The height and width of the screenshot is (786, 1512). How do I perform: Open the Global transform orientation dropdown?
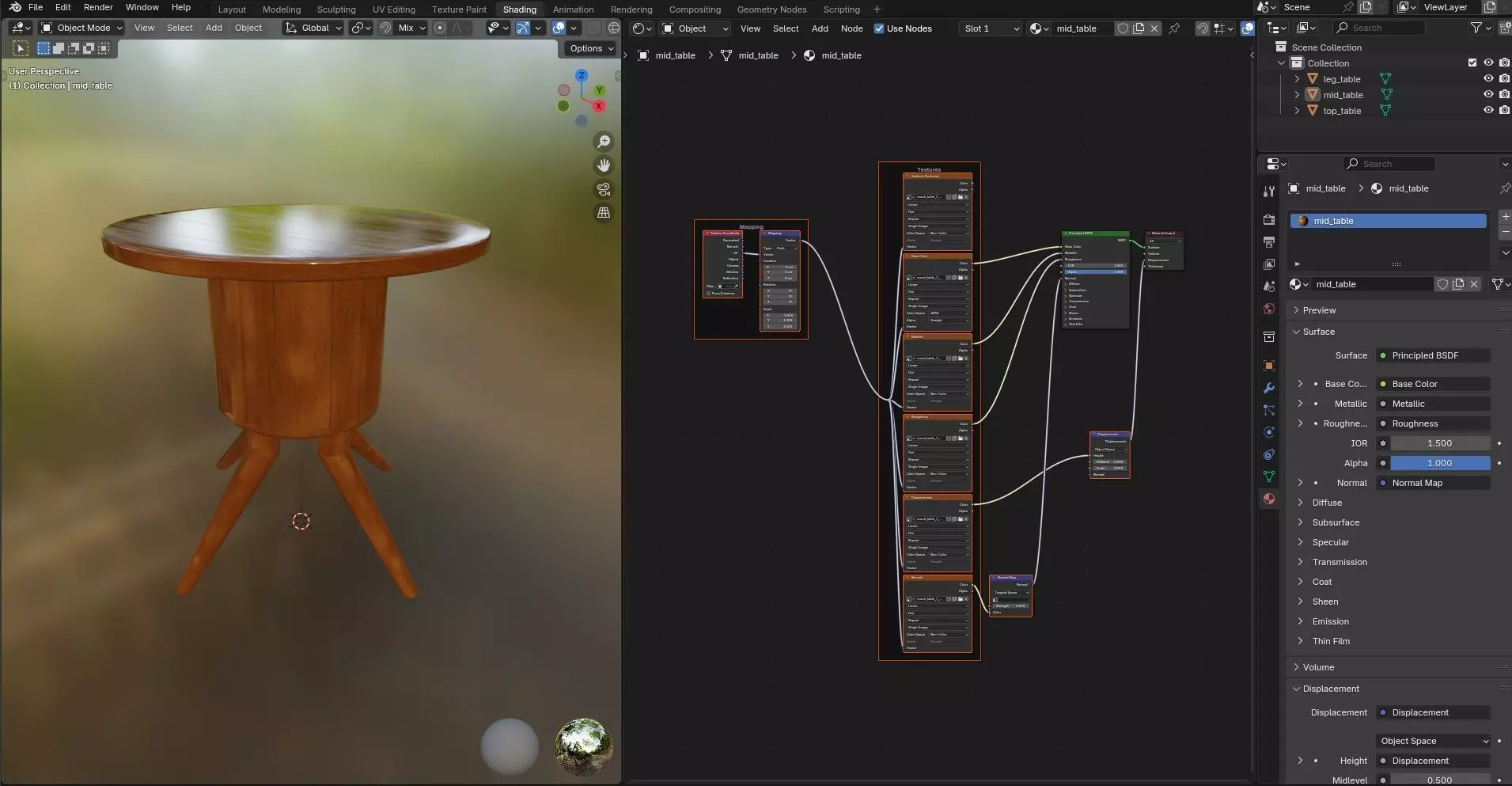tap(313, 28)
